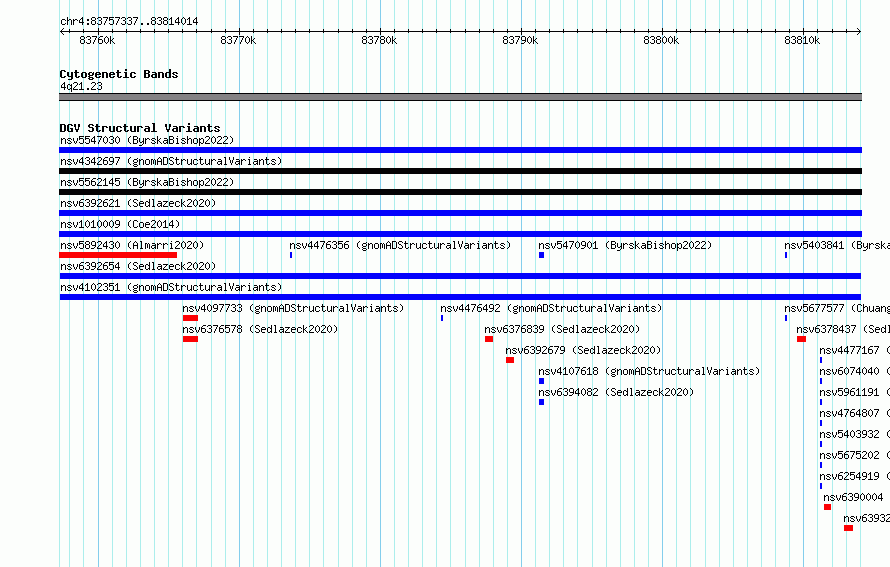The height and width of the screenshot is (567, 890).
Task: Open the nsv6378437 variant label
Action: click(843, 329)
